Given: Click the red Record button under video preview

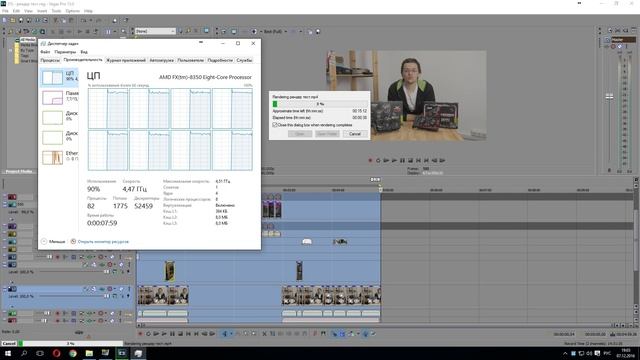Looking at the screenshot, I should tap(370, 160).
